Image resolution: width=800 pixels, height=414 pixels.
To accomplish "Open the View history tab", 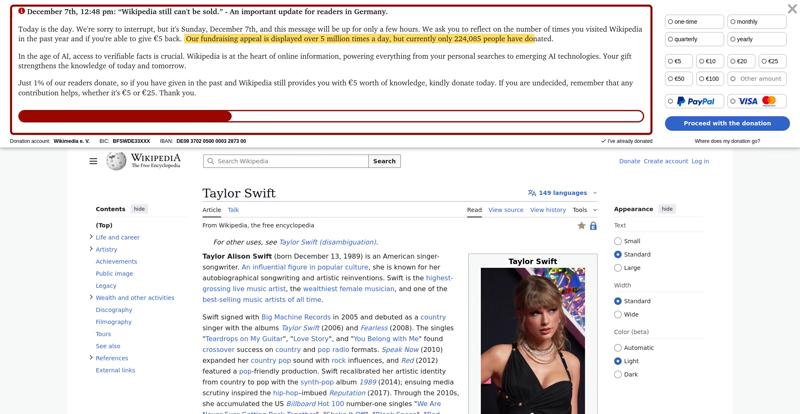I will tap(548, 210).
